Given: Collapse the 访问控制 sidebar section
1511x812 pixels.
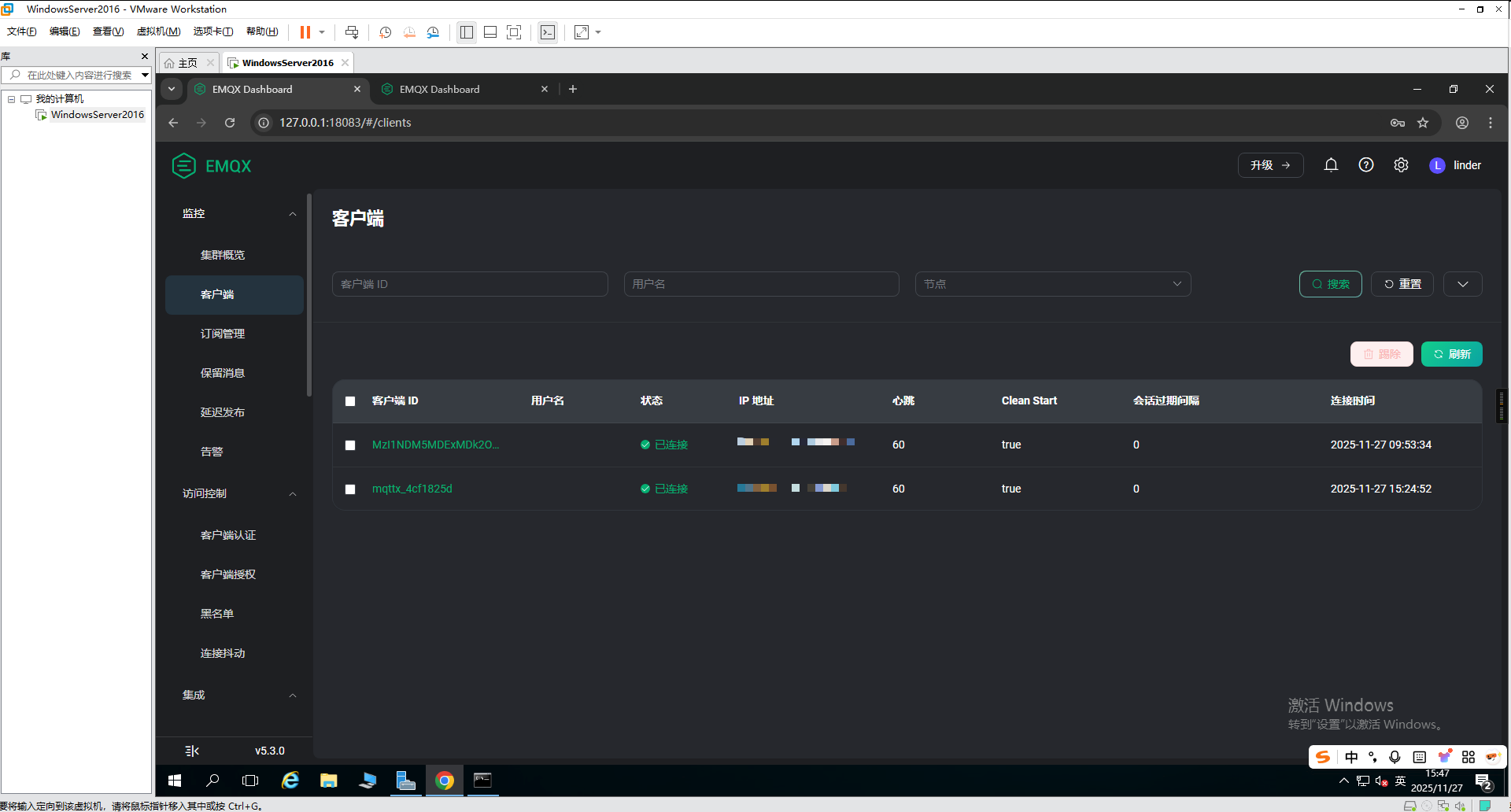Looking at the screenshot, I should pos(293,494).
